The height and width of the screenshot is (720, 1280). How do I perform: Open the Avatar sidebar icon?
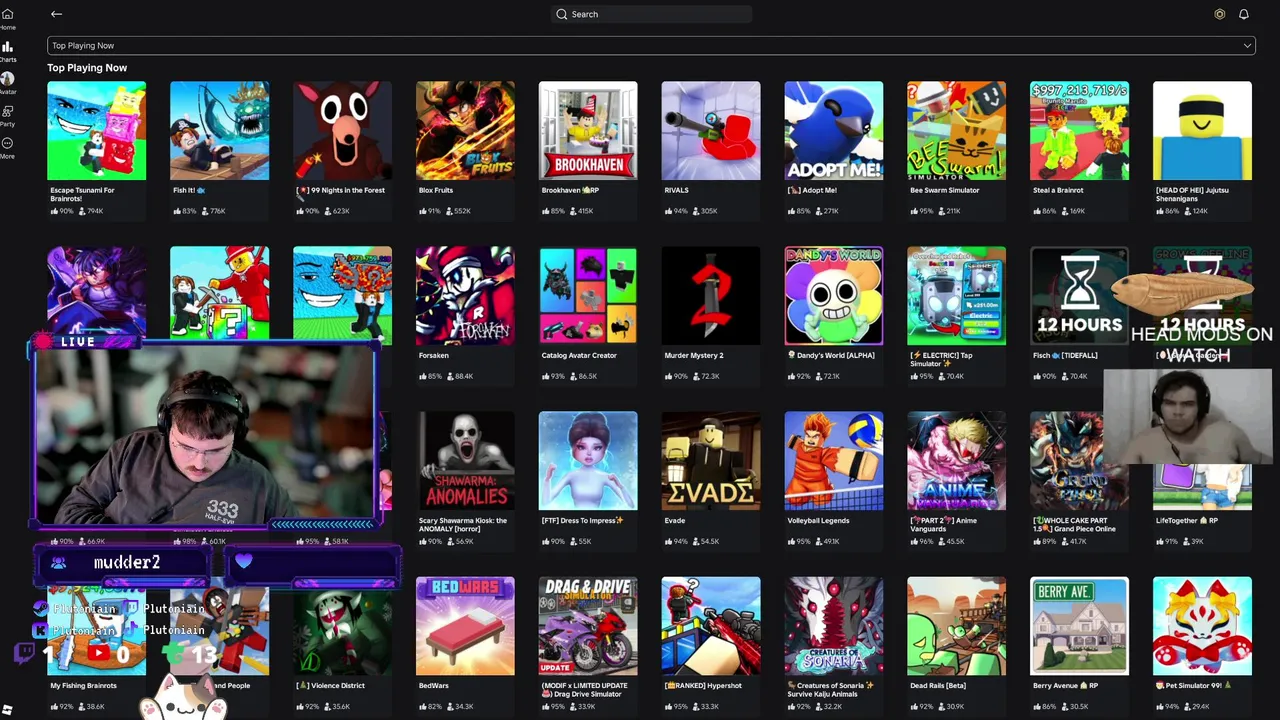(x=7, y=78)
